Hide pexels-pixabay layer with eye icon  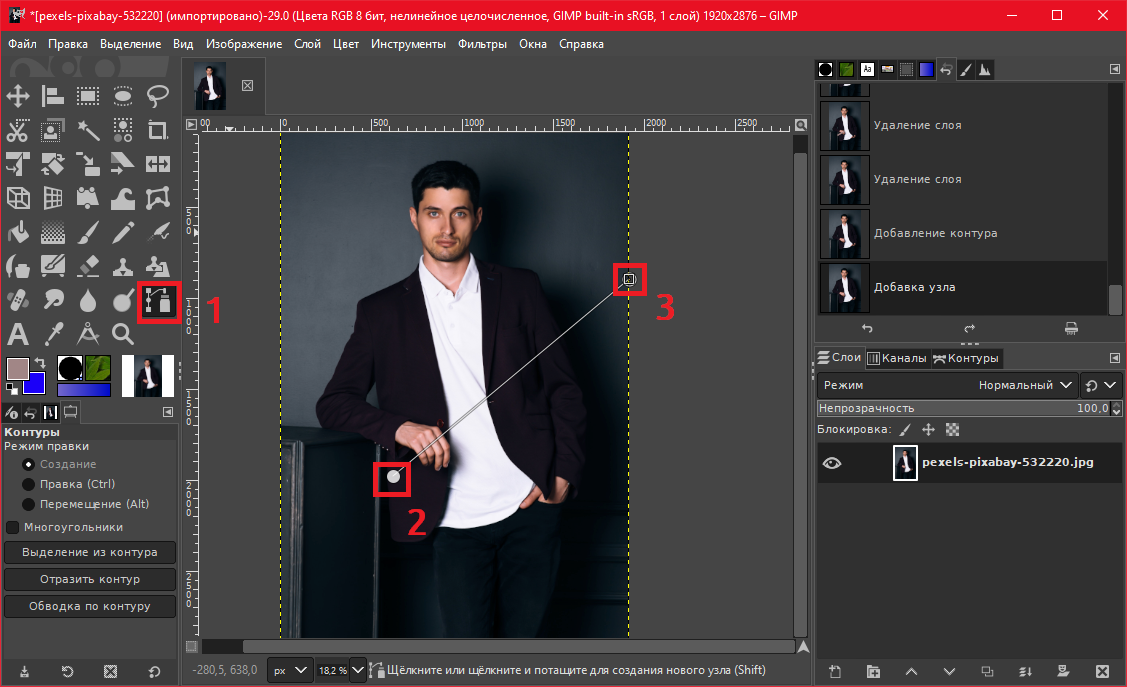coord(832,463)
